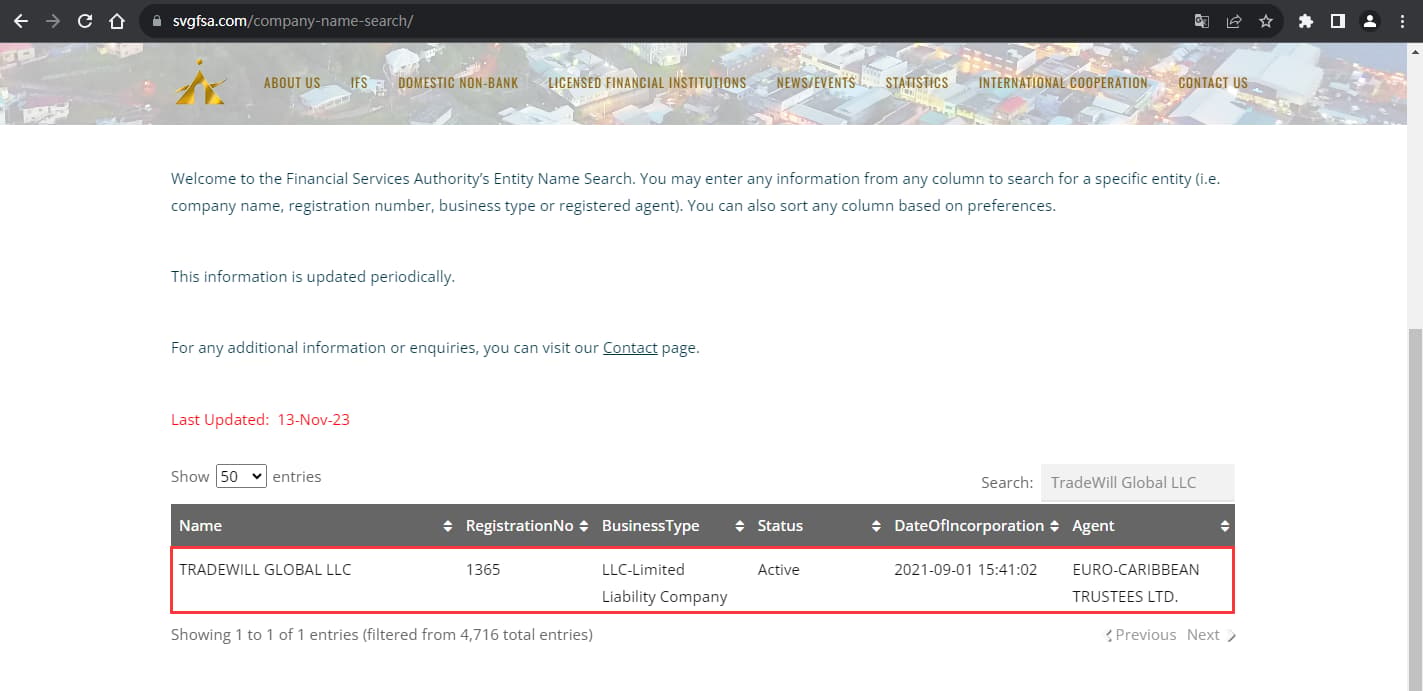Follow the Contact page link
1423x691 pixels.
point(630,348)
